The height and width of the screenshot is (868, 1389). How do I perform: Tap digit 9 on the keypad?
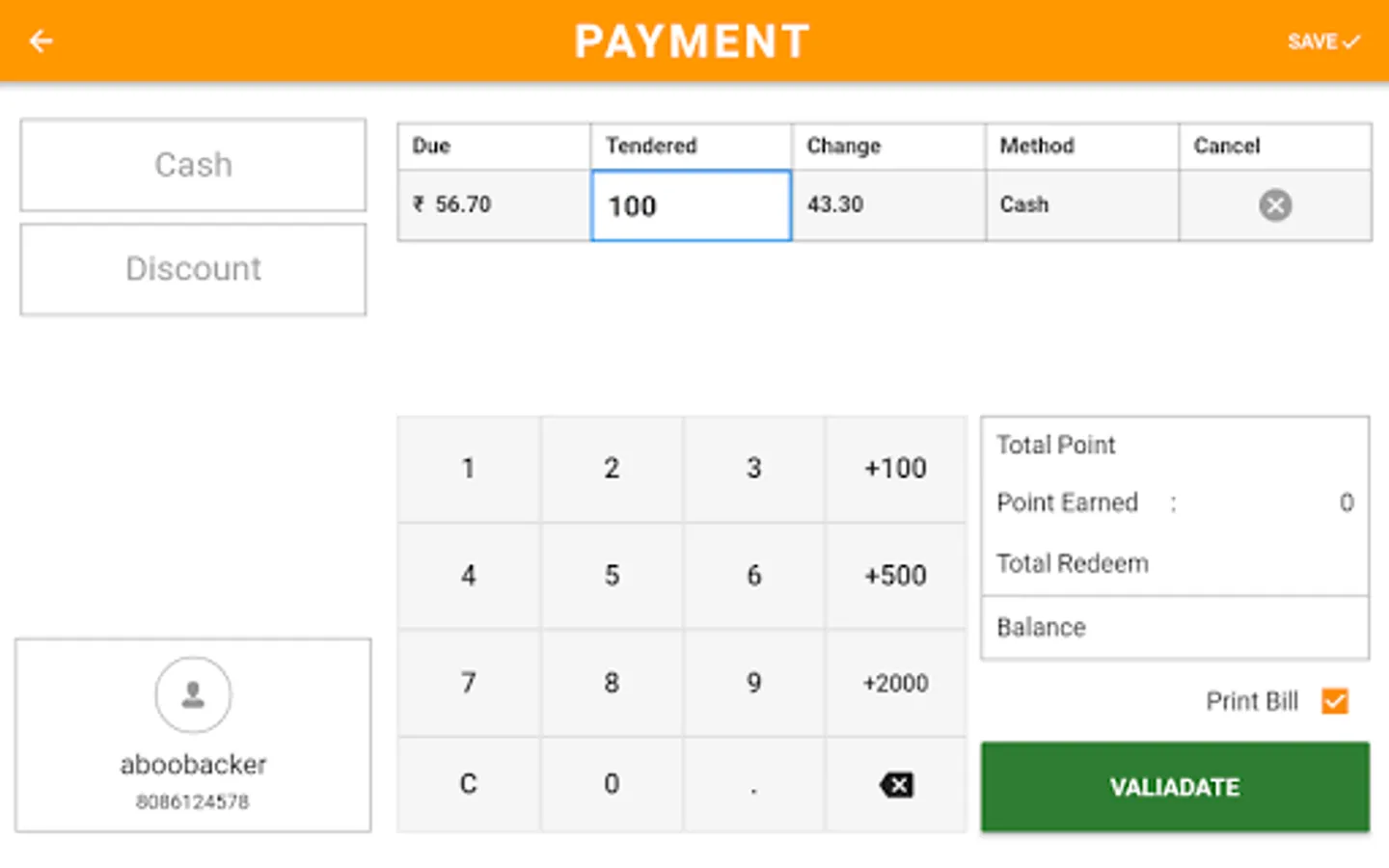(x=753, y=683)
